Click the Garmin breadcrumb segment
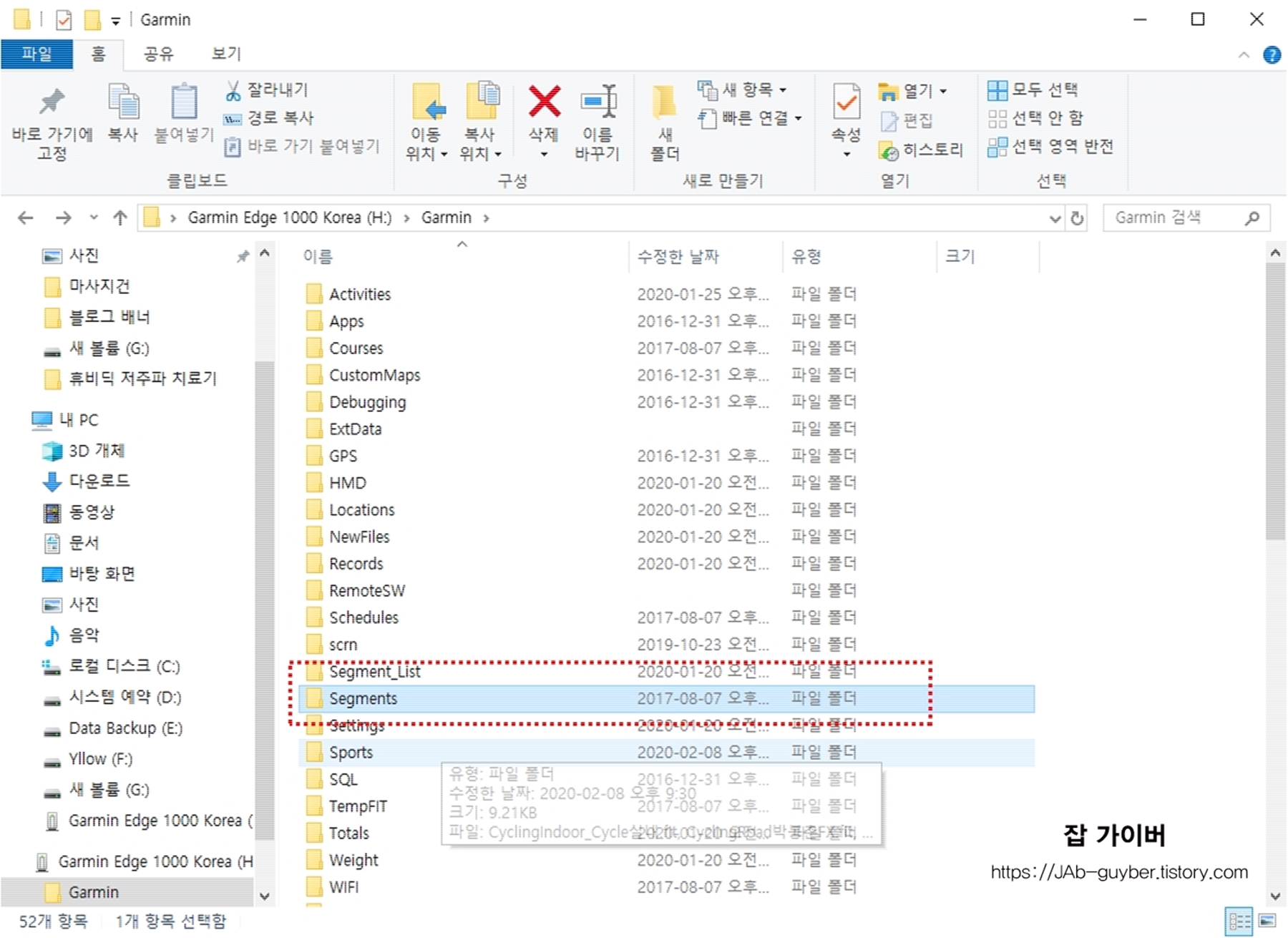 click(446, 218)
